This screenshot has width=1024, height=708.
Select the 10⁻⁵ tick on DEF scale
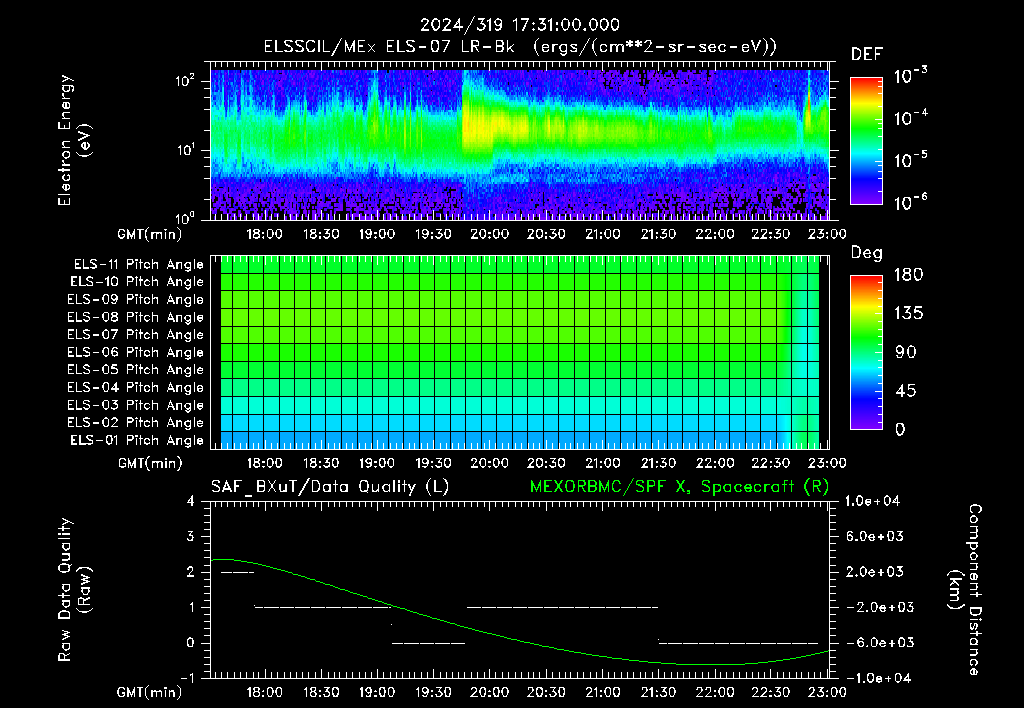click(911, 160)
